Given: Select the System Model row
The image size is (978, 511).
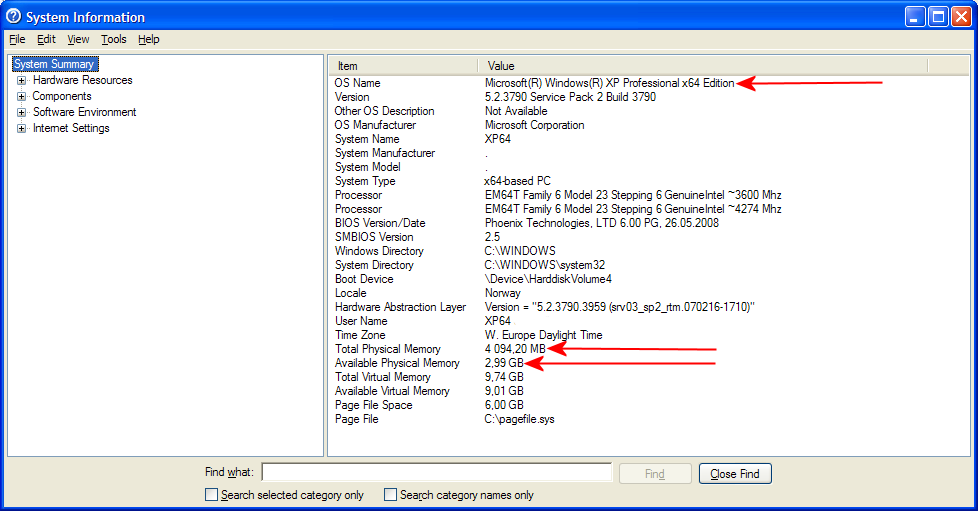Looking at the screenshot, I should (649, 167).
